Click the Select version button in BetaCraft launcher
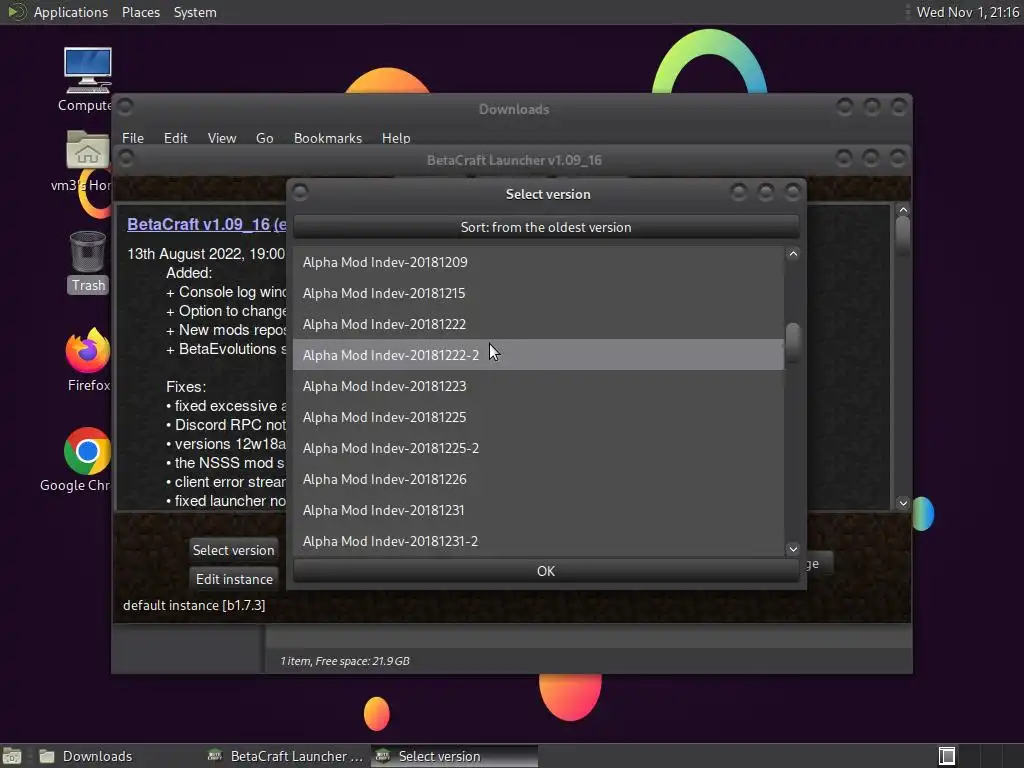The image size is (1024, 768). (x=233, y=550)
